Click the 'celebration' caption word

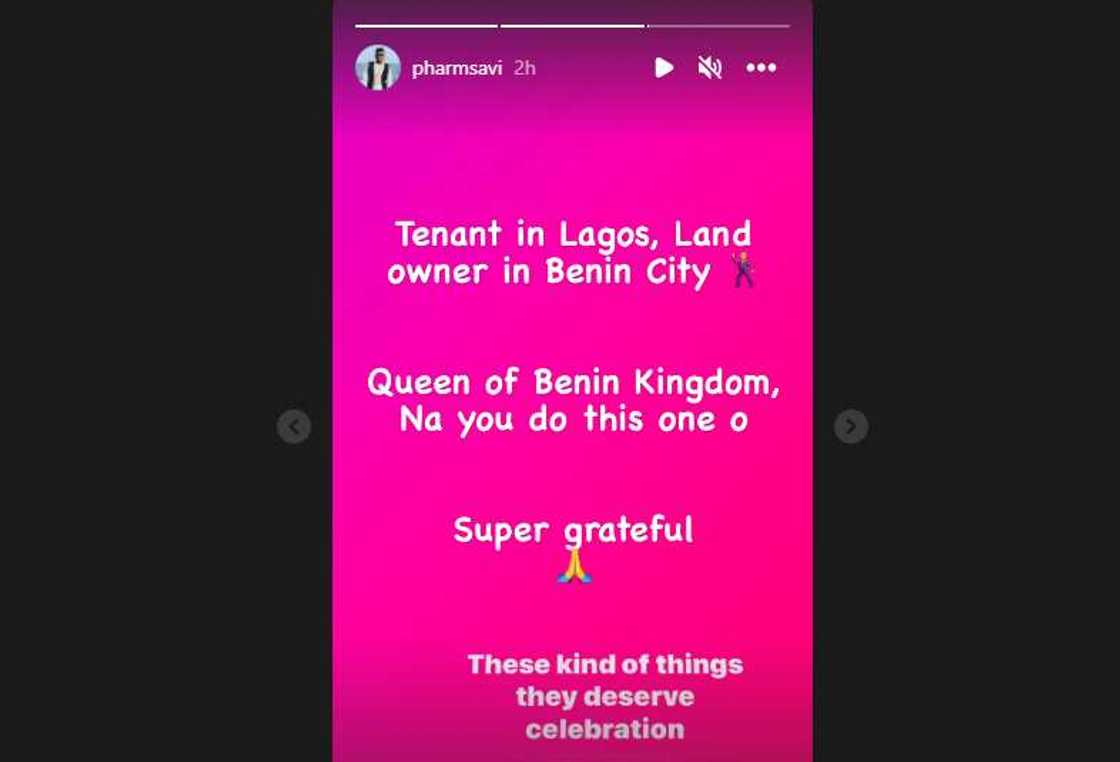point(605,729)
